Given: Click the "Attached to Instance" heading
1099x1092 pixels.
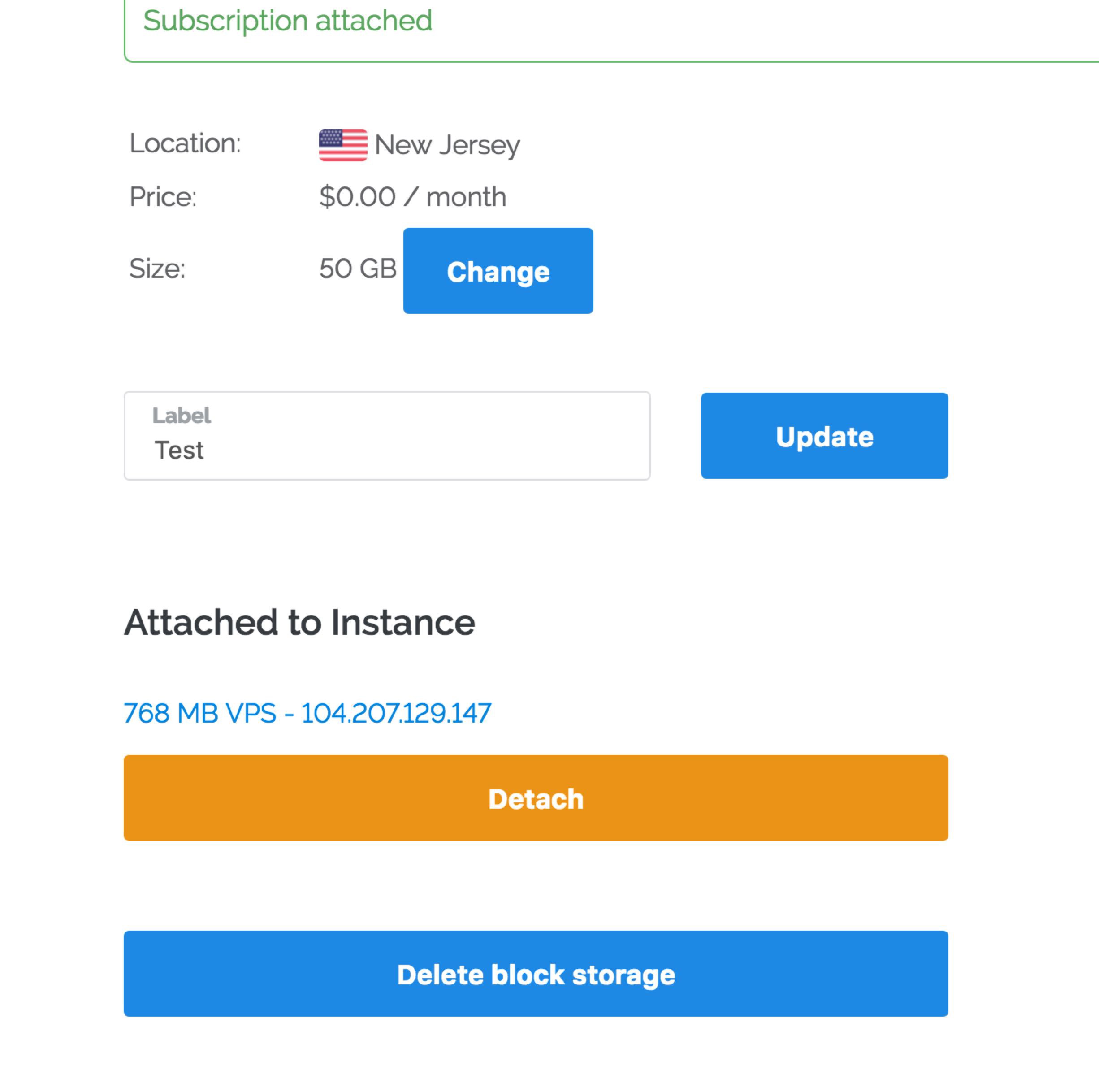Looking at the screenshot, I should (x=299, y=622).
